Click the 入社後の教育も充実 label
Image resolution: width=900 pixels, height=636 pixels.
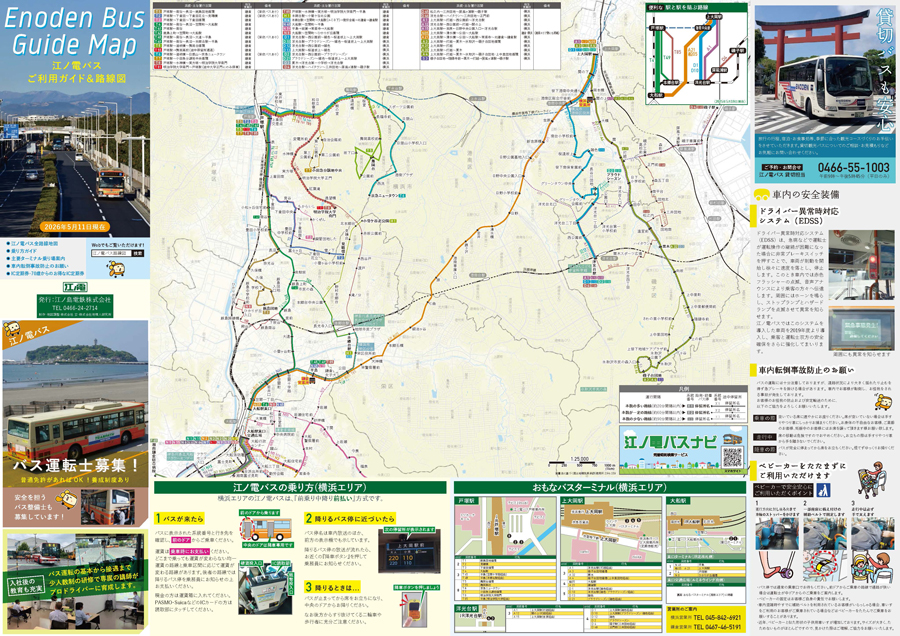point(26,586)
